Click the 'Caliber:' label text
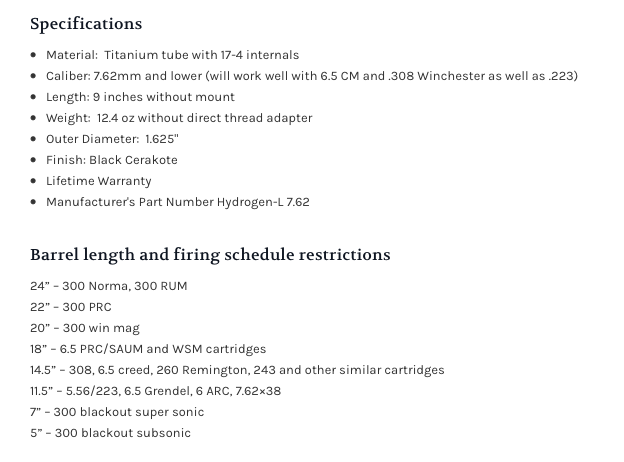This screenshot has width=624, height=462. pos(68,76)
